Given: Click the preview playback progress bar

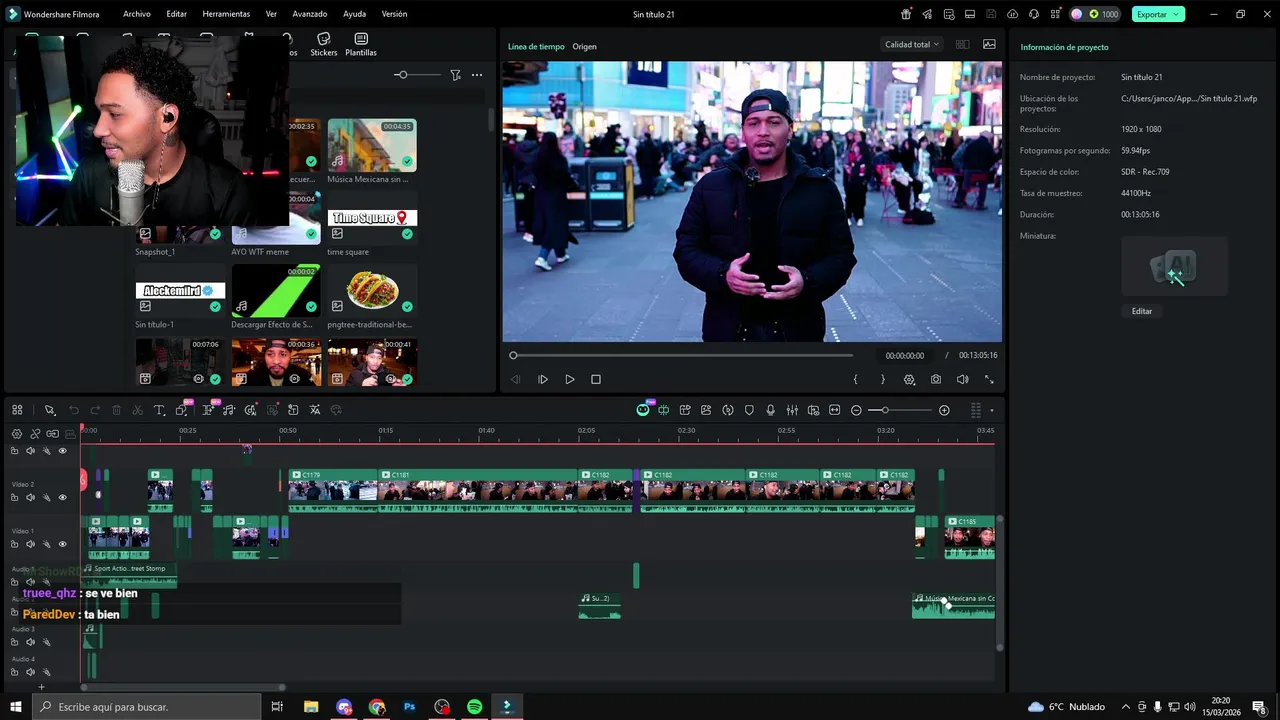Looking at the screenshot, I should click(x=682, y=355).
